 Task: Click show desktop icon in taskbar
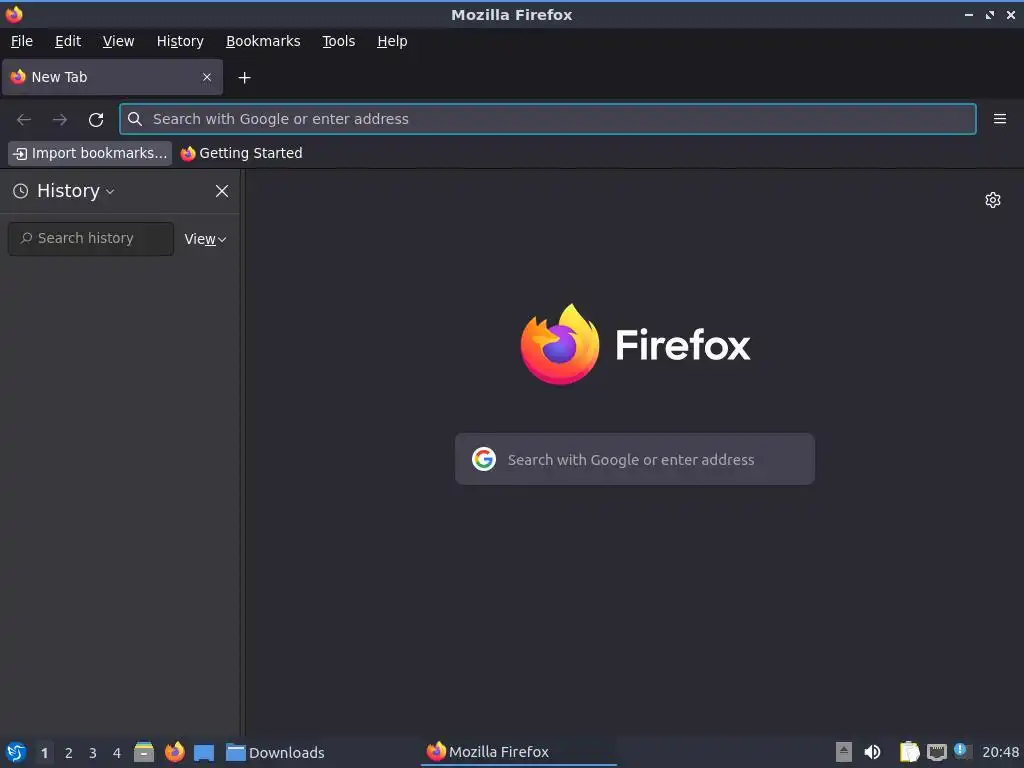pos(204,752)
